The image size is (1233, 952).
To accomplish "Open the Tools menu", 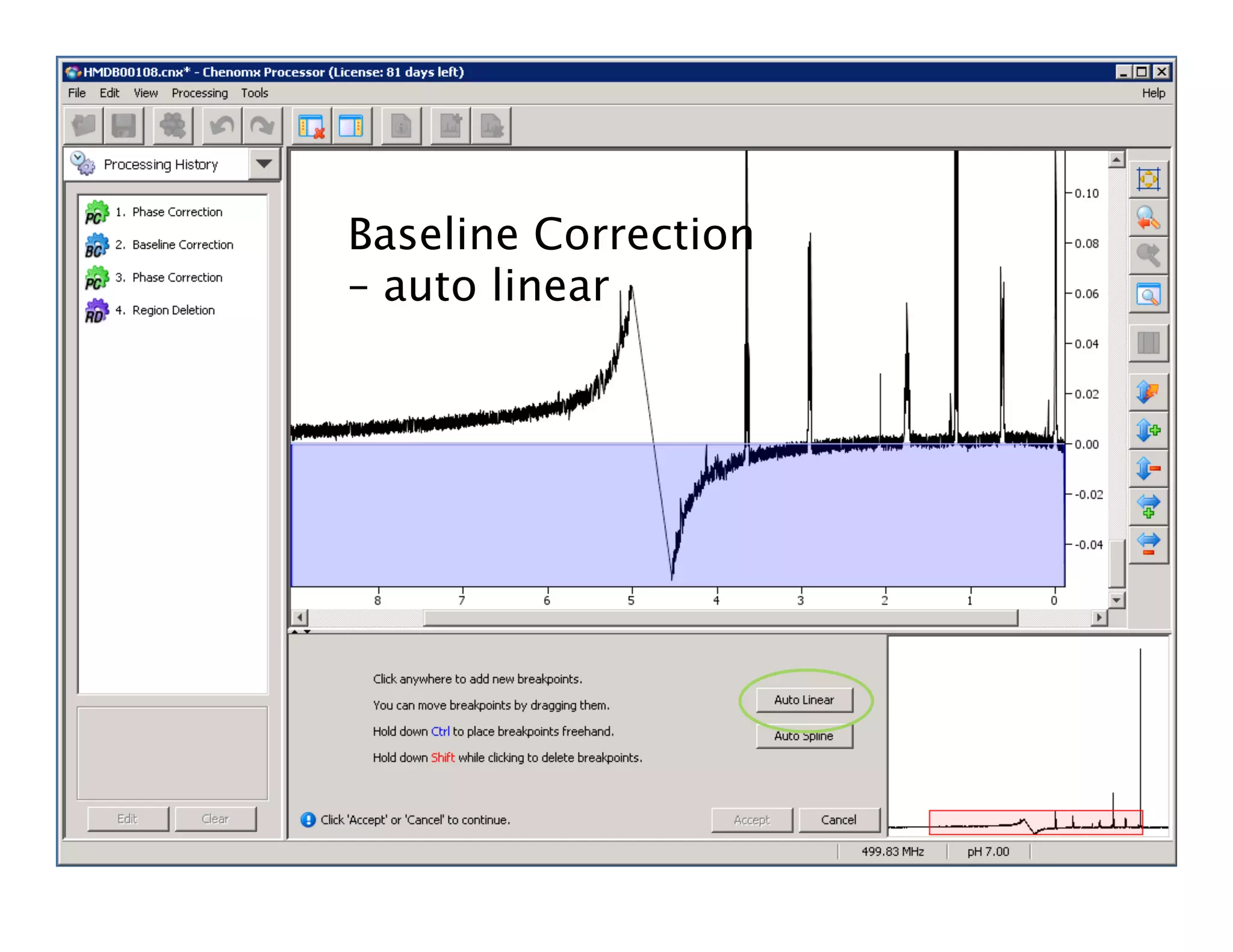I will [x=255, y=93].
